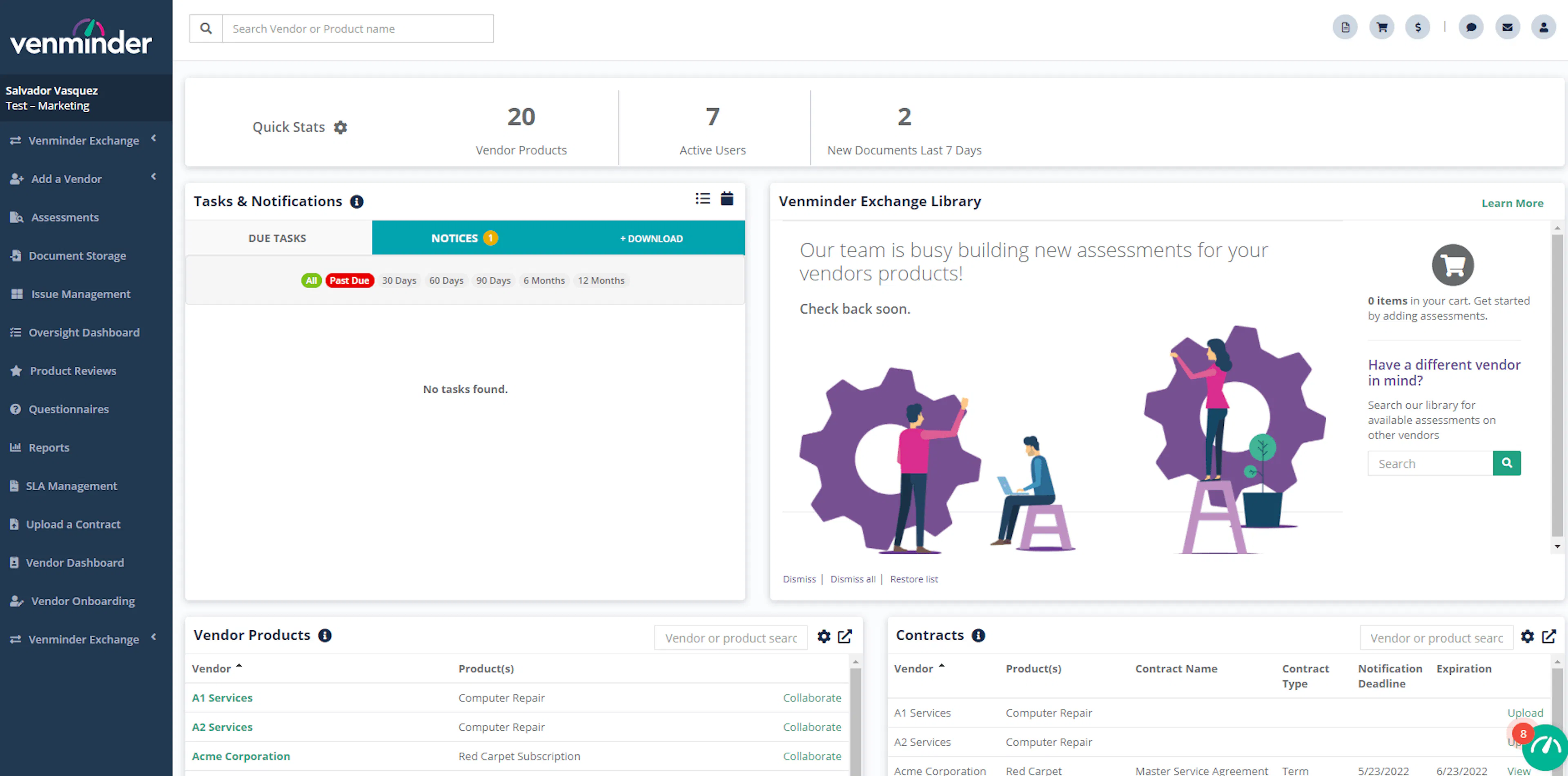Open the shopping cart in the top toolbar

click(1381, 27)
